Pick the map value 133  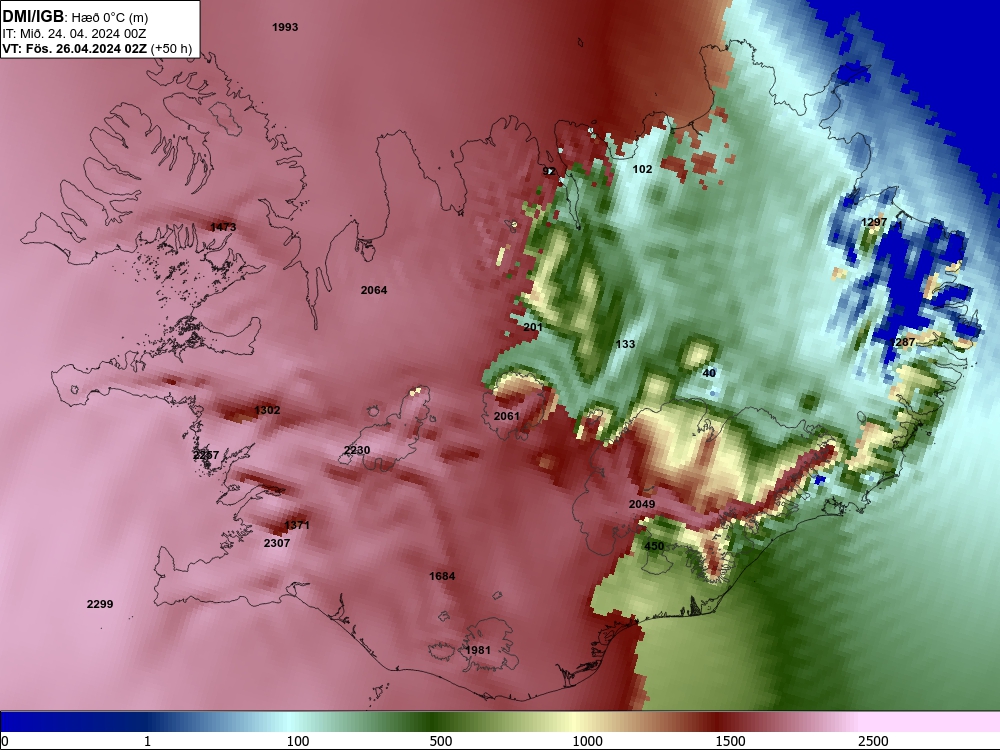625,344
